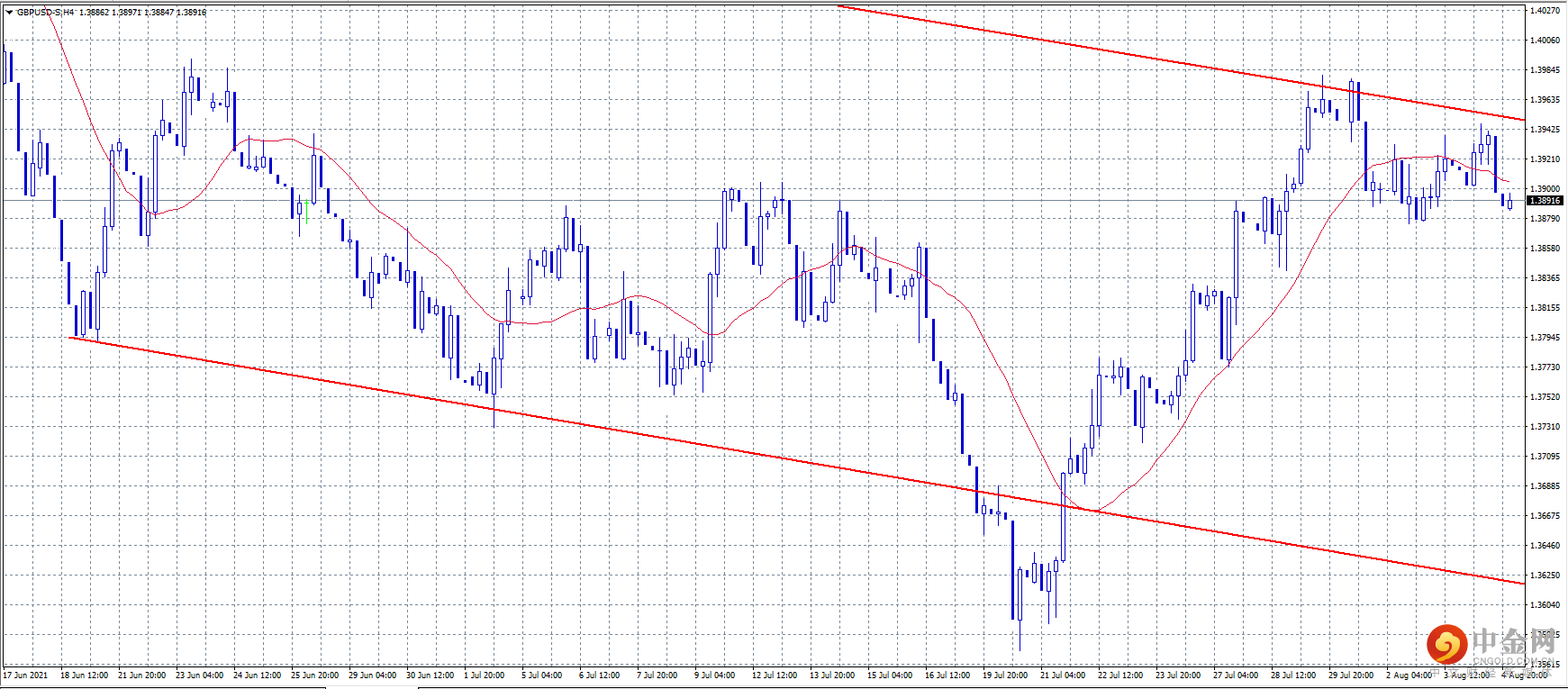The image size is (1568, 689).
Task: Click the 9 Jul 04:00 time label
Action: 714,675
